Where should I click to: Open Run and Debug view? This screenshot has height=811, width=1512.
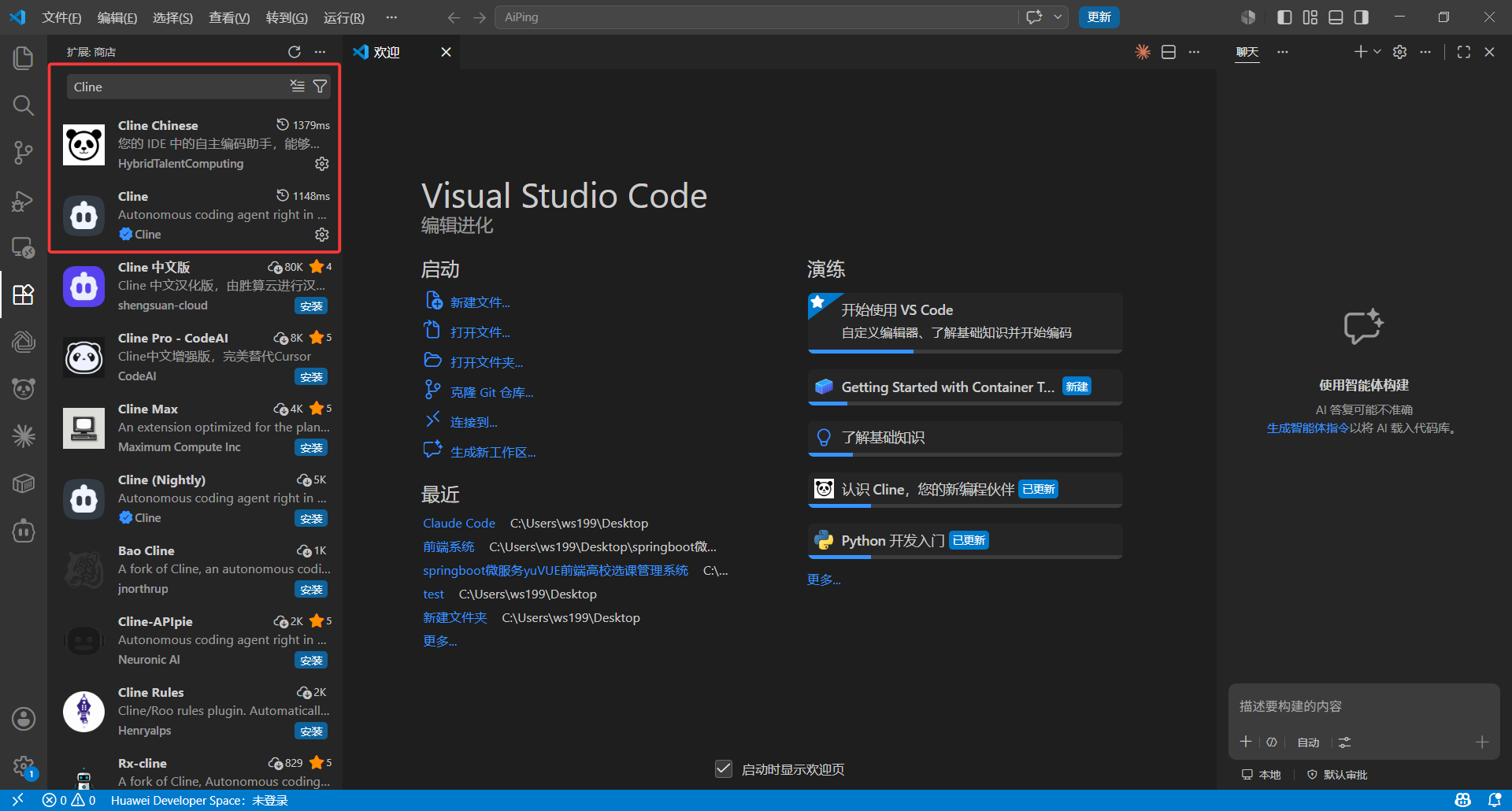tap(24, 200)
